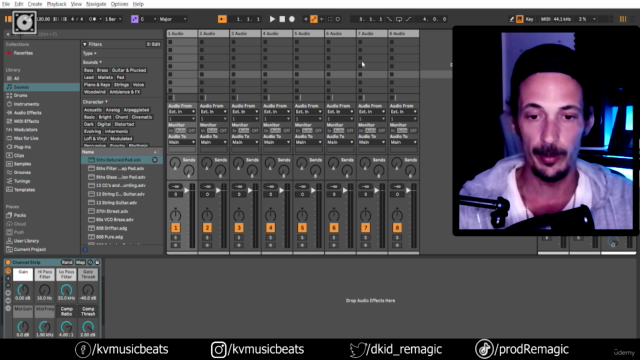Click the Channel Strip hot-swap icon
Viewport: 640px width, 360px height.
[90, 262]
